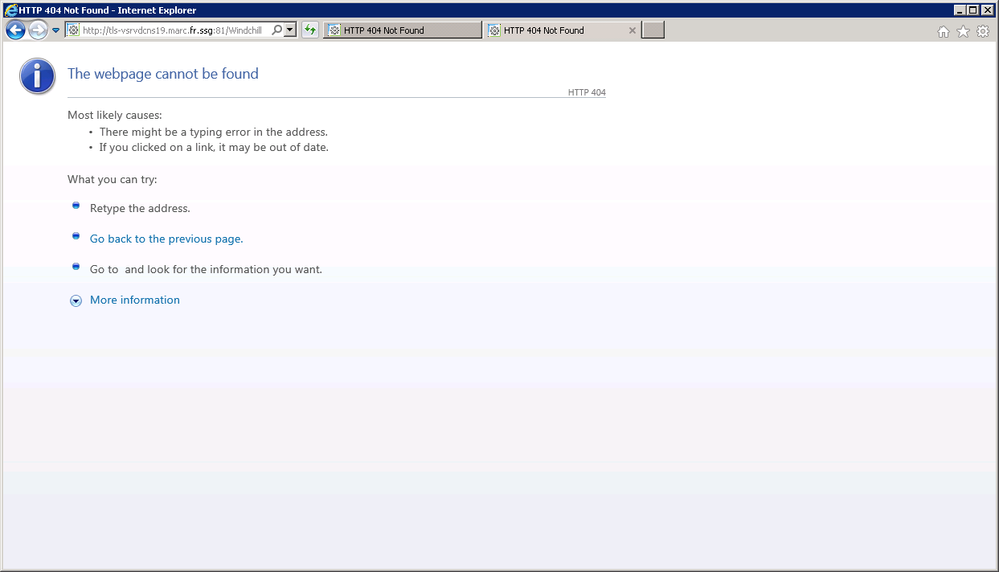Click Go back to the previous page link
The image size is (999, 572).
166,239
